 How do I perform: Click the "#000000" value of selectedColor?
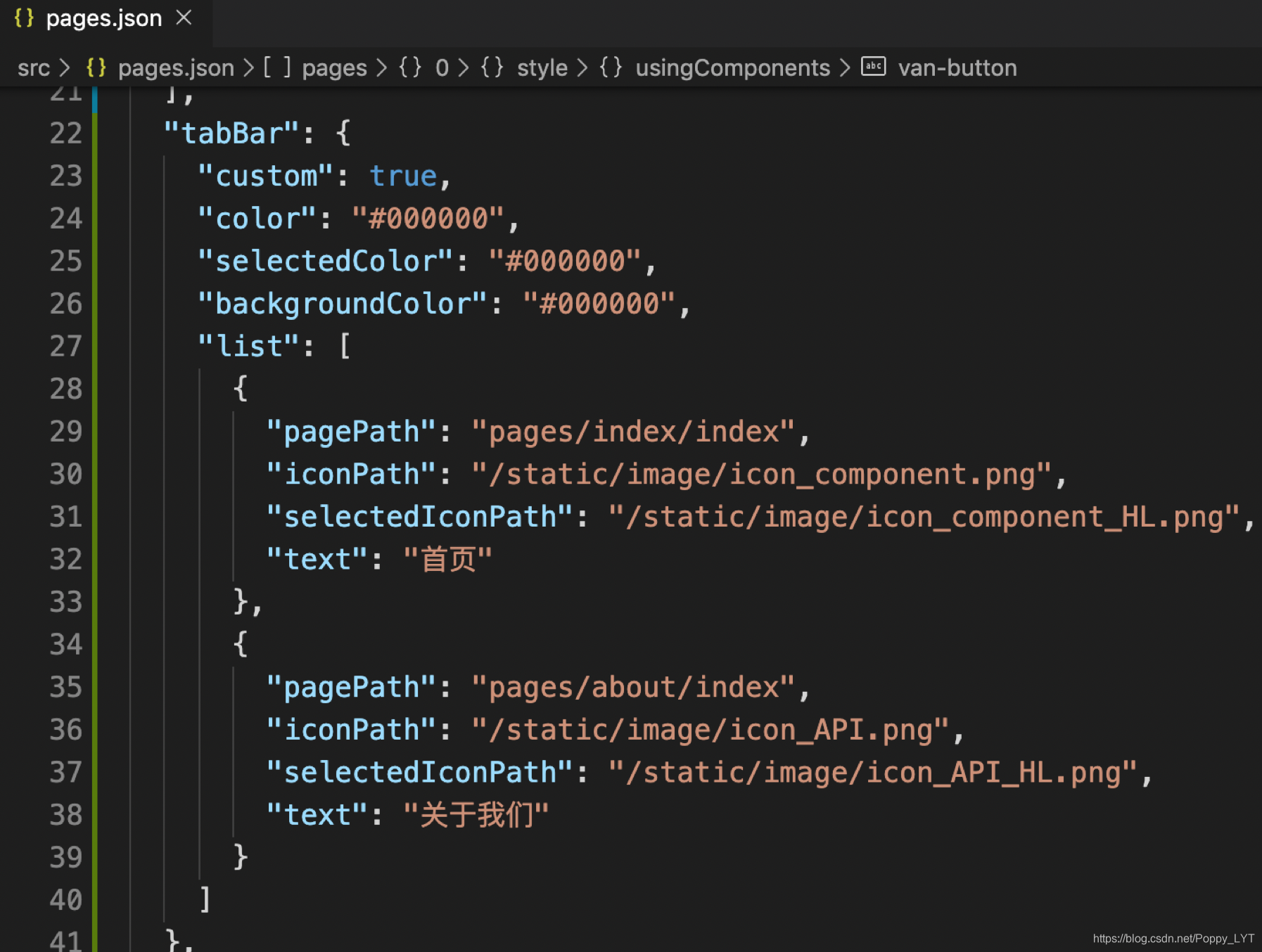[x=565, y=262]
